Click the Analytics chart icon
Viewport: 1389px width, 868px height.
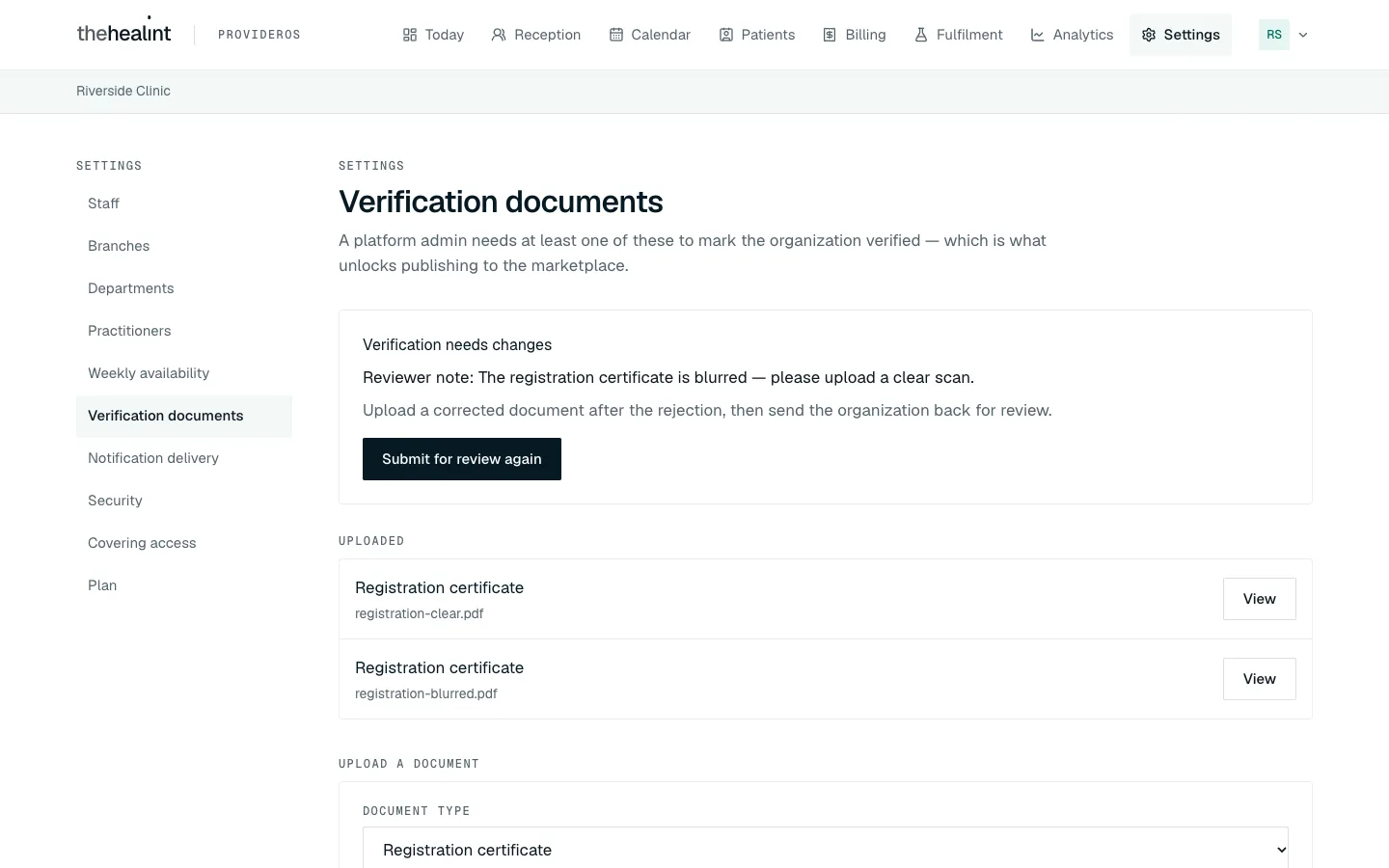(x=1038, y=35)
